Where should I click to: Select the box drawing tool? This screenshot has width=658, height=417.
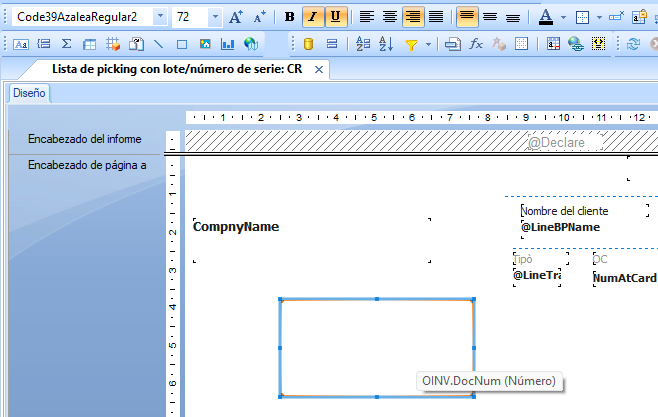pyautogui.click(x=182, y=44)
